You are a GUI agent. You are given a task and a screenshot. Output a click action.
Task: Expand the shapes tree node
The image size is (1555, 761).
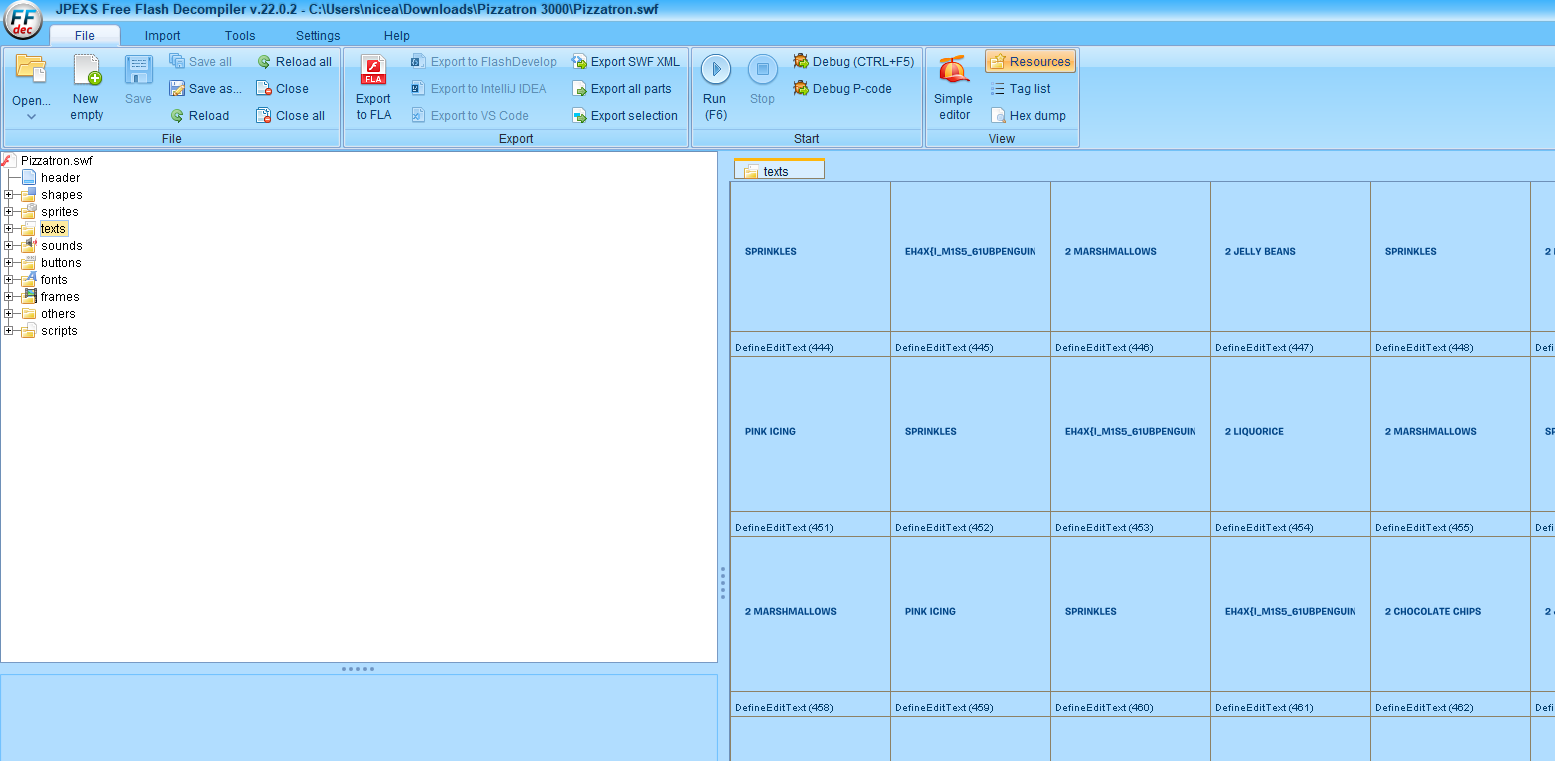click(9, 195)
